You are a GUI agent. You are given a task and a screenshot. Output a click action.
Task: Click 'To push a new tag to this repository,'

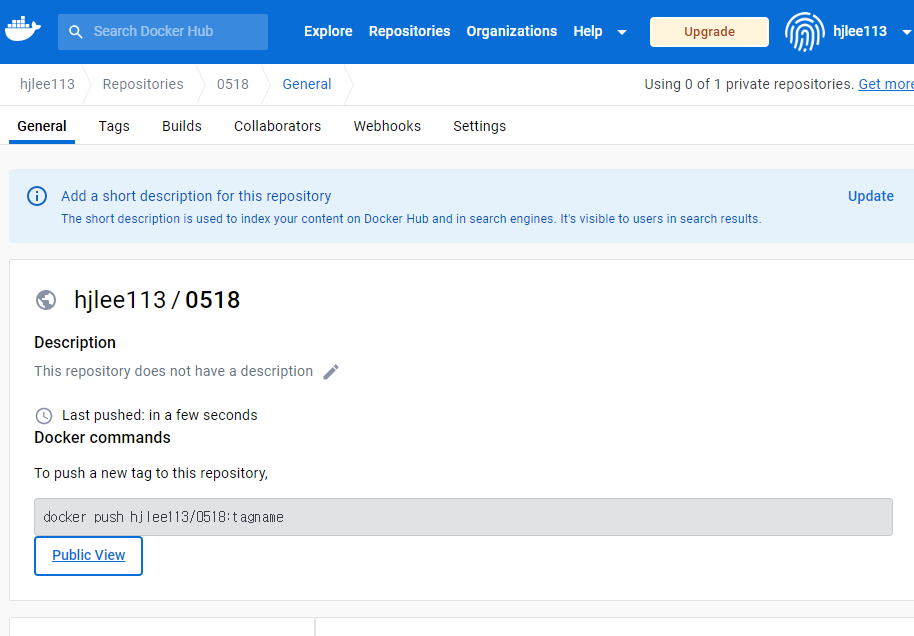[151, 473]
